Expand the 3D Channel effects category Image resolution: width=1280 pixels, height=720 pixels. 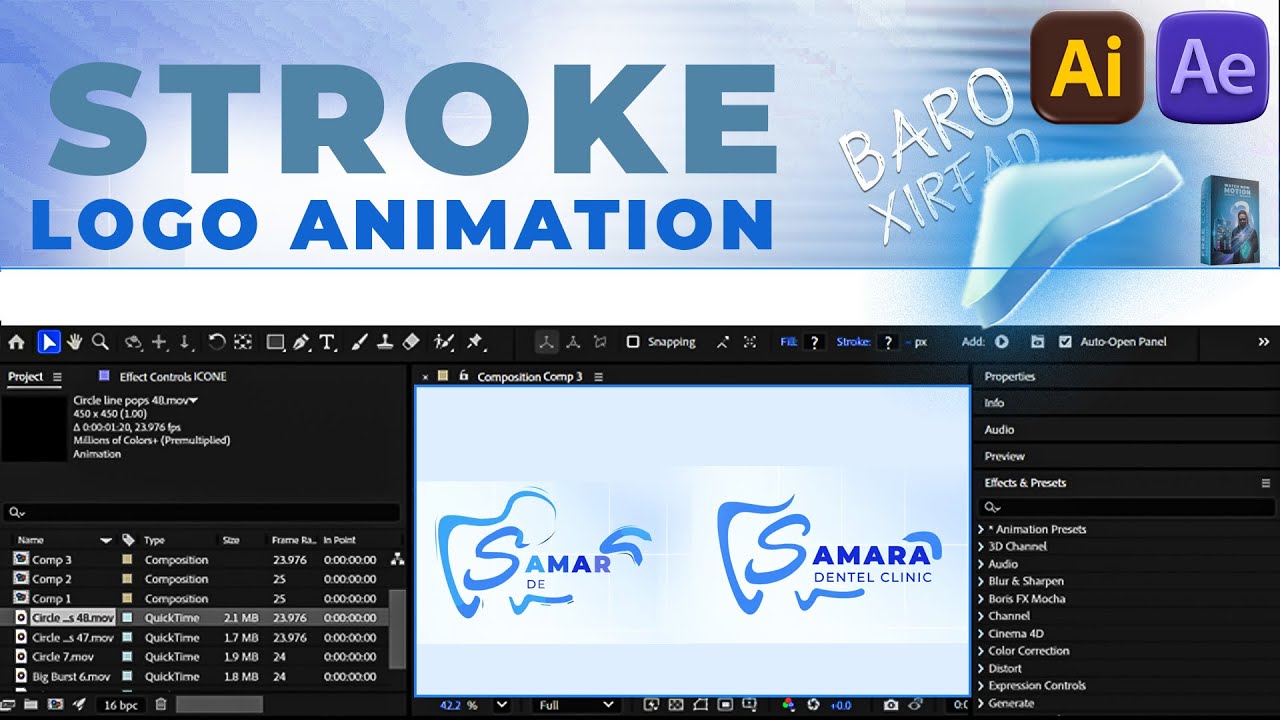pos(981,547)
